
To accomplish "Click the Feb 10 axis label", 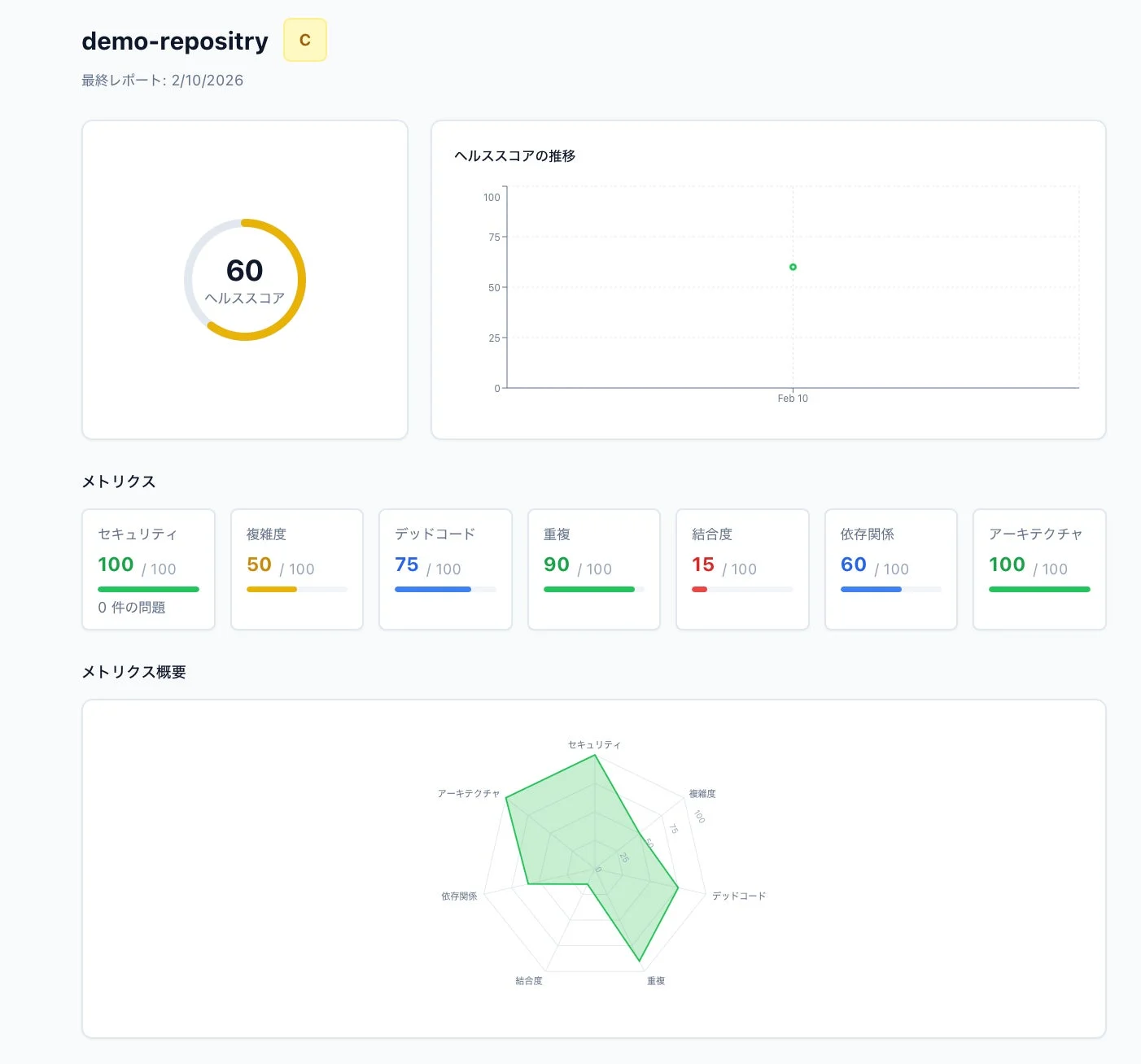I will [793, 399].
